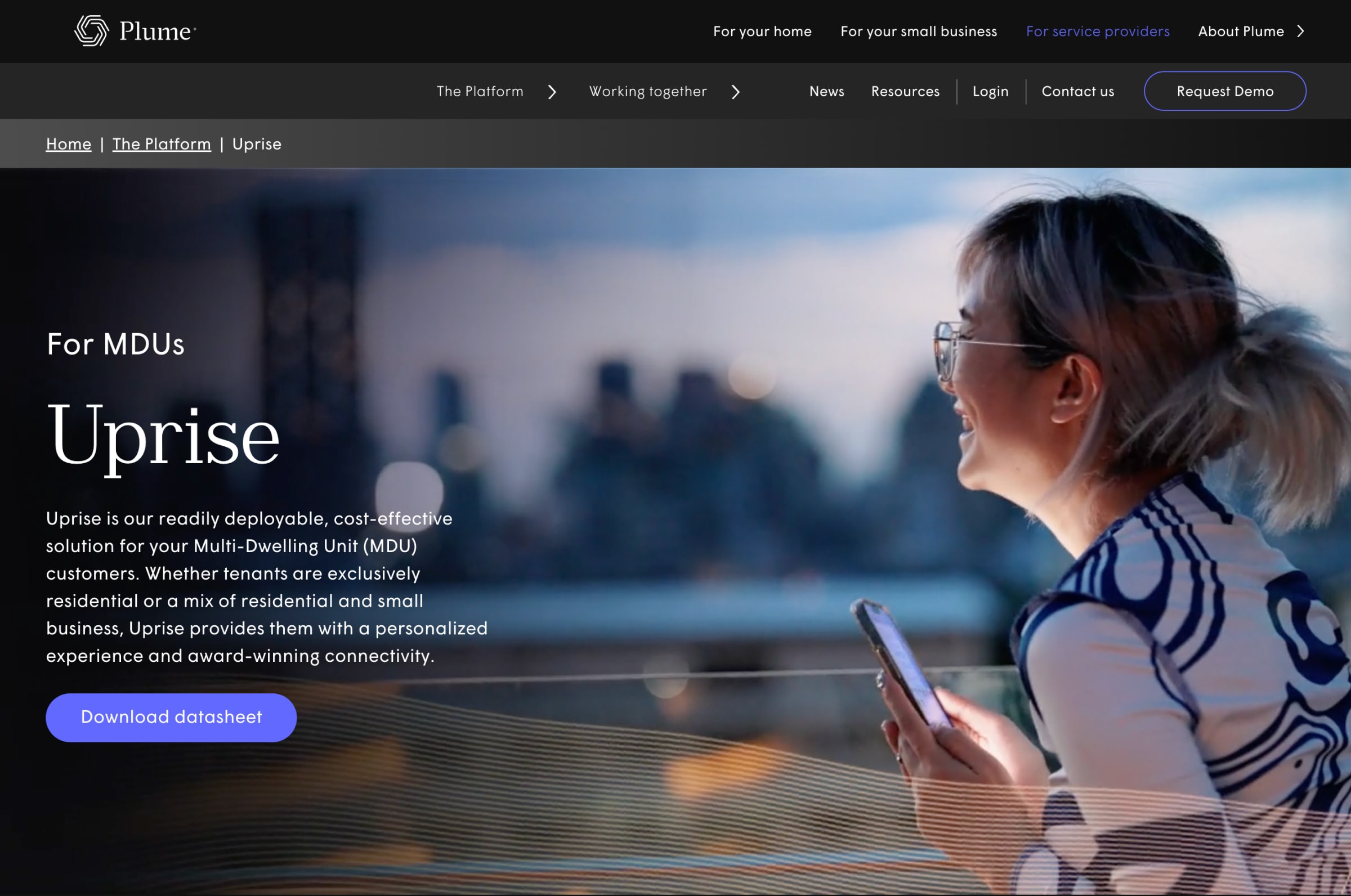Image resolution: width=1351 pixels, height=896 pixels.
Task: Go to For your small business
Action: click(918, 32)
